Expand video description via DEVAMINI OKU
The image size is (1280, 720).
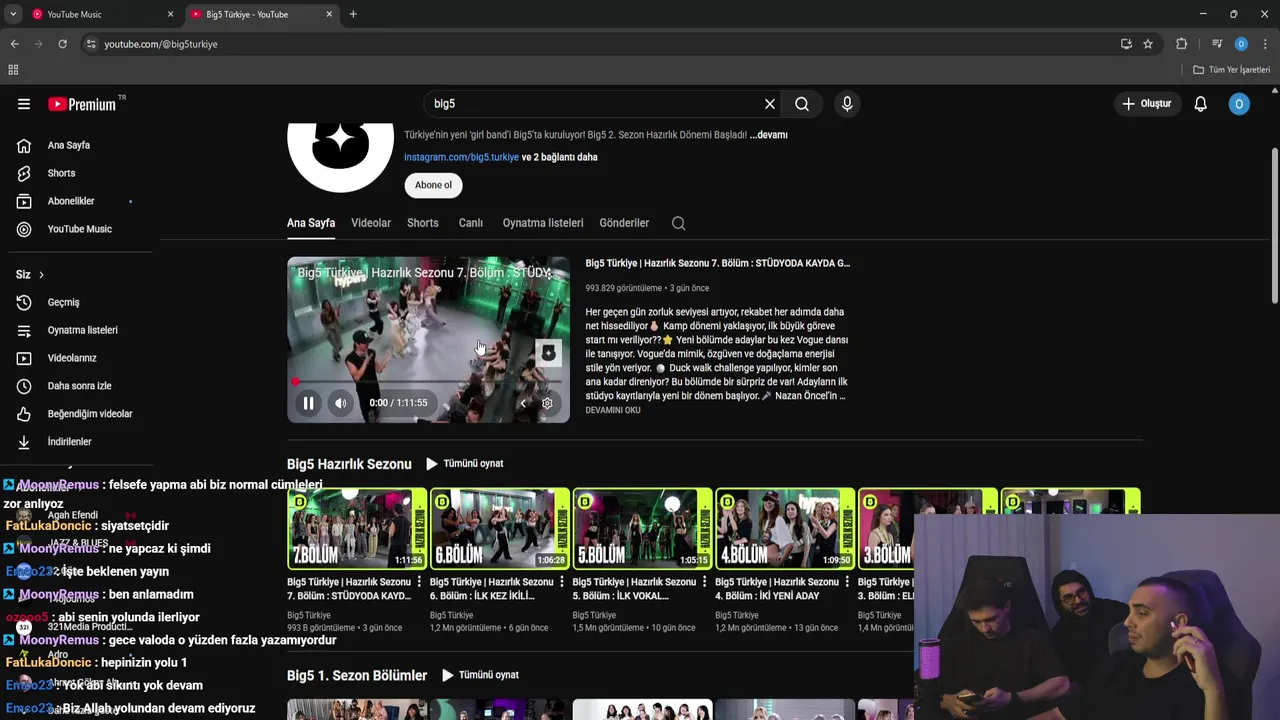point(613,411)
